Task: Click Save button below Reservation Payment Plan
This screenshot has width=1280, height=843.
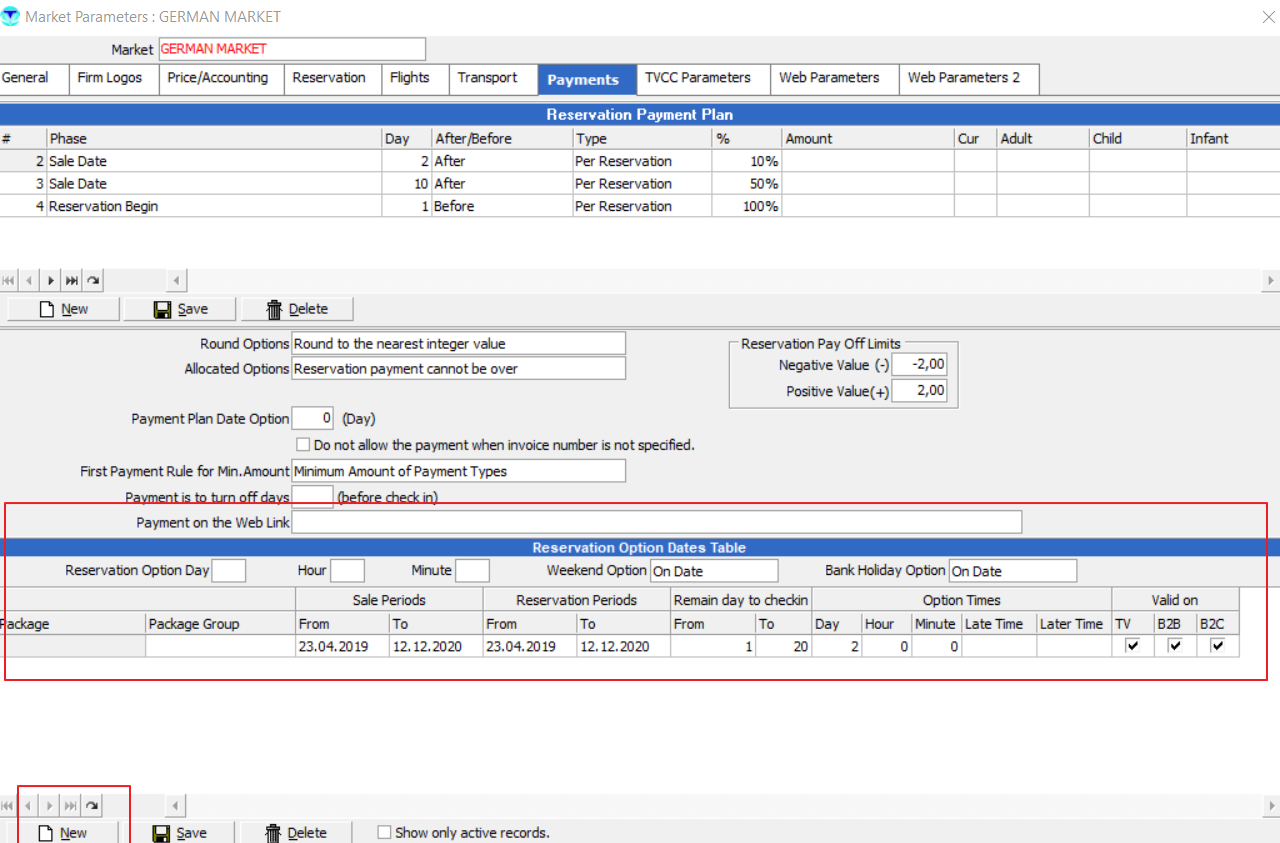Action: 180,309
